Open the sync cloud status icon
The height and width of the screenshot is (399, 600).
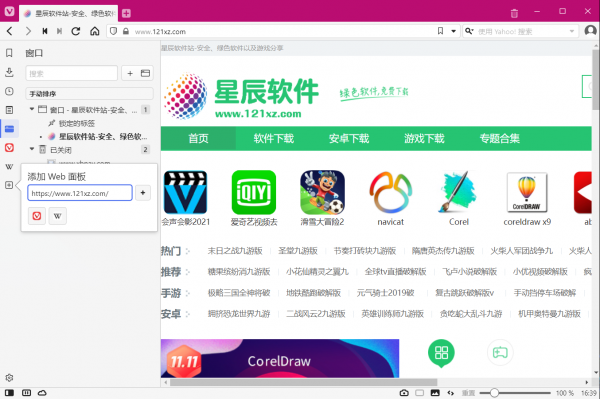[x=42, y=393]
